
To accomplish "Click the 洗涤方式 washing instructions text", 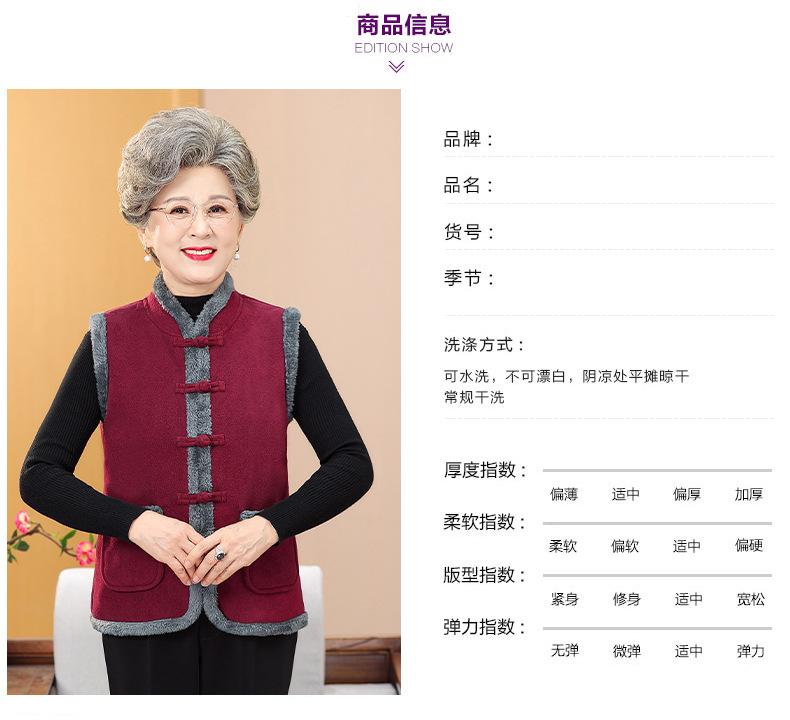I will [566, 386].
